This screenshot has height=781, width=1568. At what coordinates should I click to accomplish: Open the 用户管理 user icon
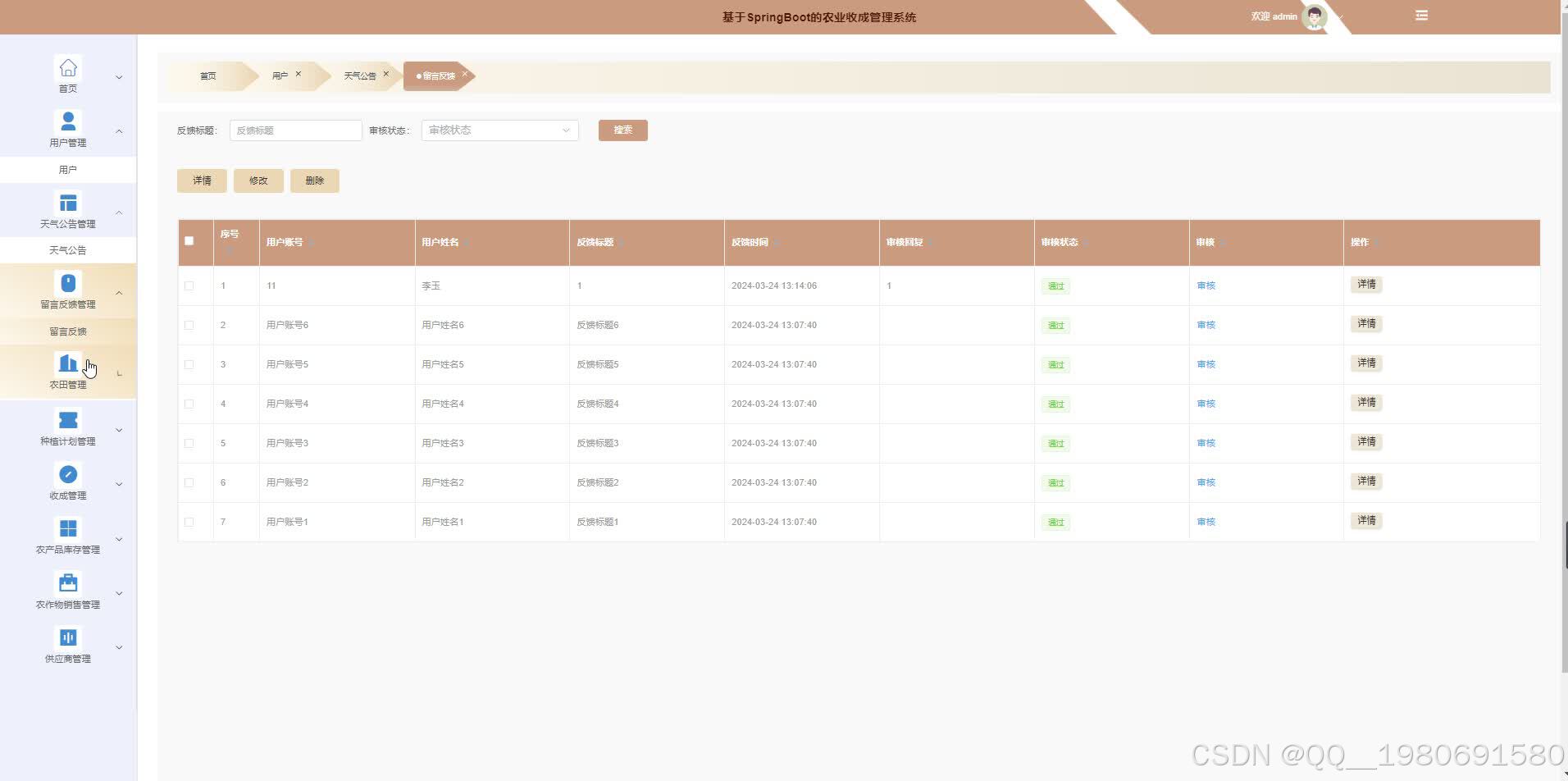[x=68, y=121]
